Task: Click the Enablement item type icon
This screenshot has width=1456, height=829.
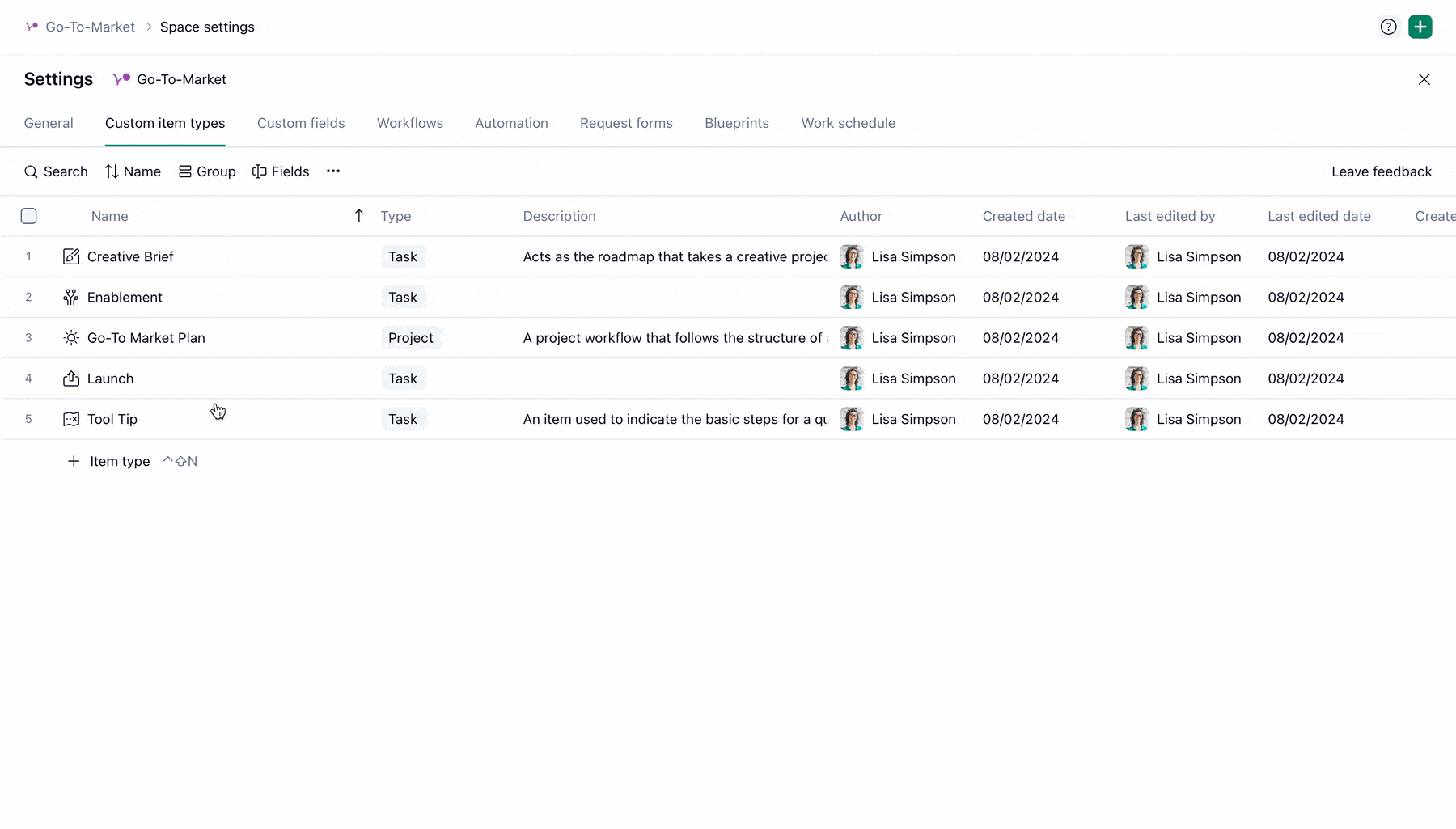Action: point(71,297)
